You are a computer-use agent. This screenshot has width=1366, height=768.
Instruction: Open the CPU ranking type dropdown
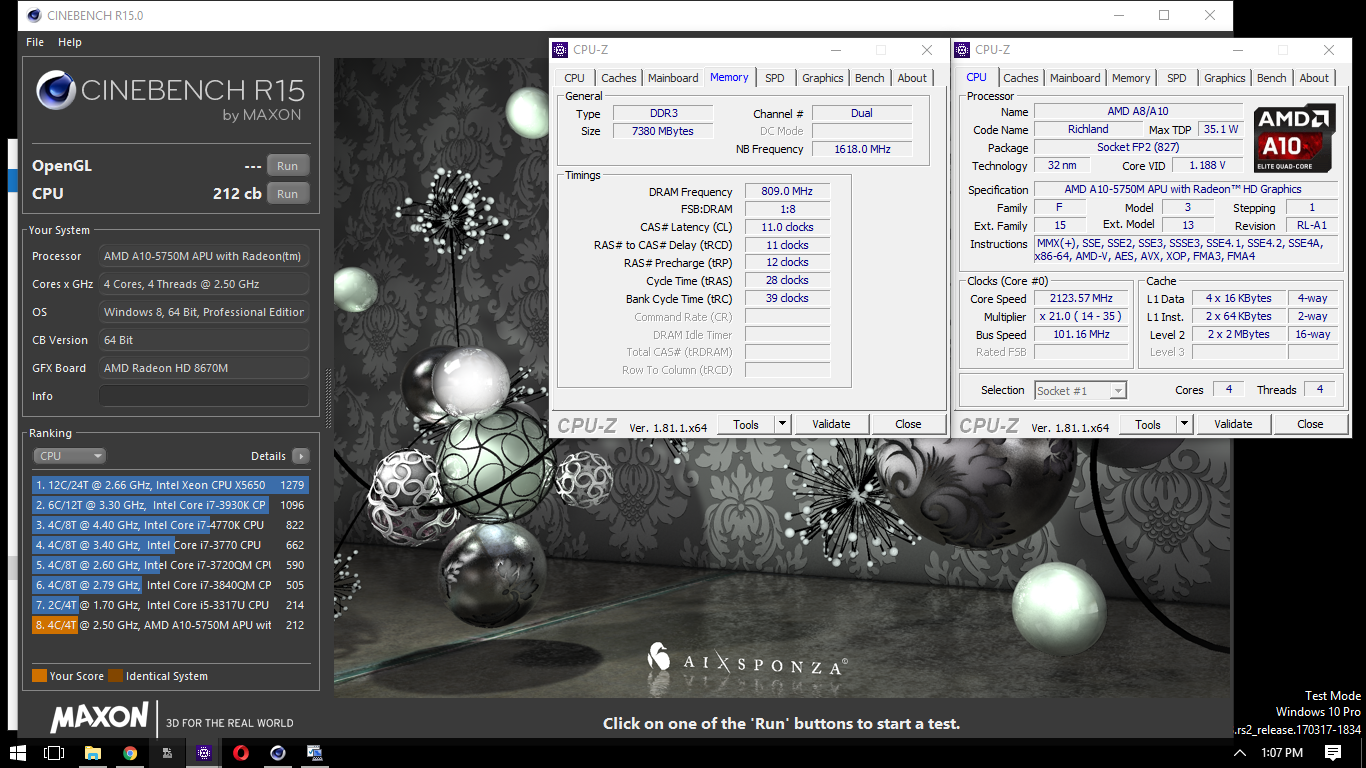pos(69,456)
